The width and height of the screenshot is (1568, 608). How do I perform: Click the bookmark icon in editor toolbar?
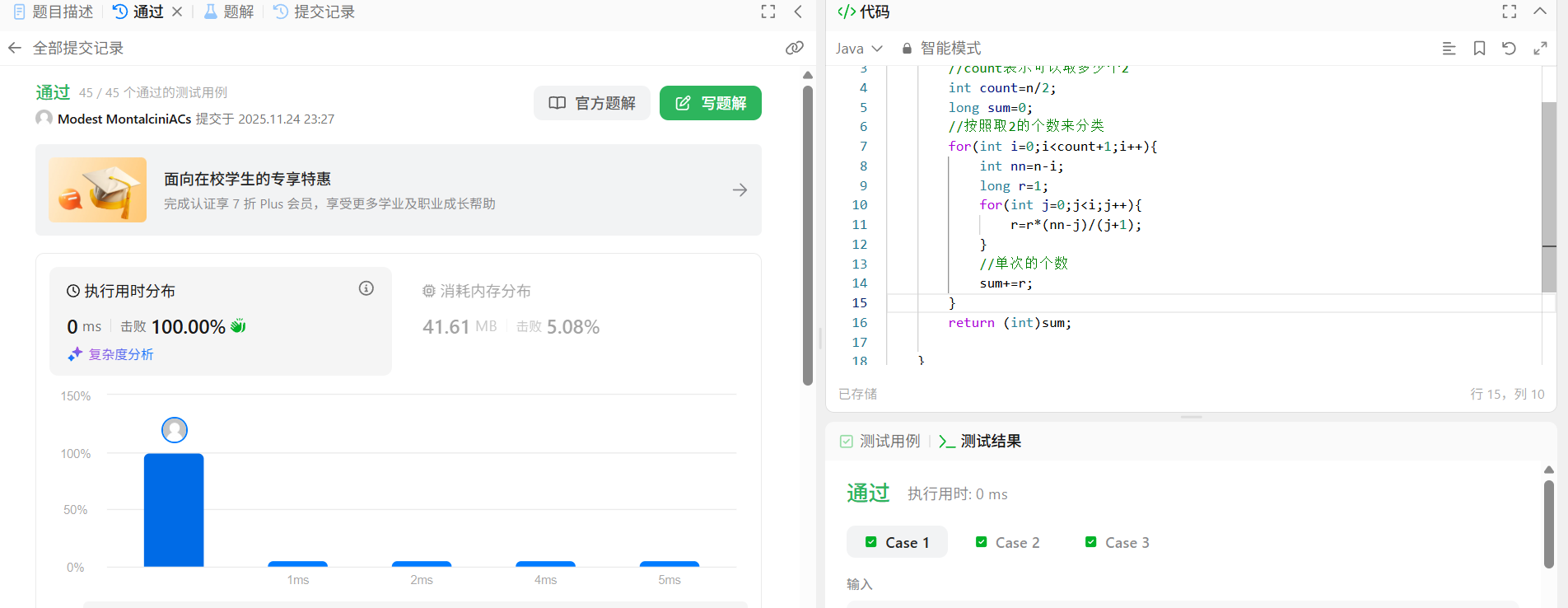[1480, 49]
